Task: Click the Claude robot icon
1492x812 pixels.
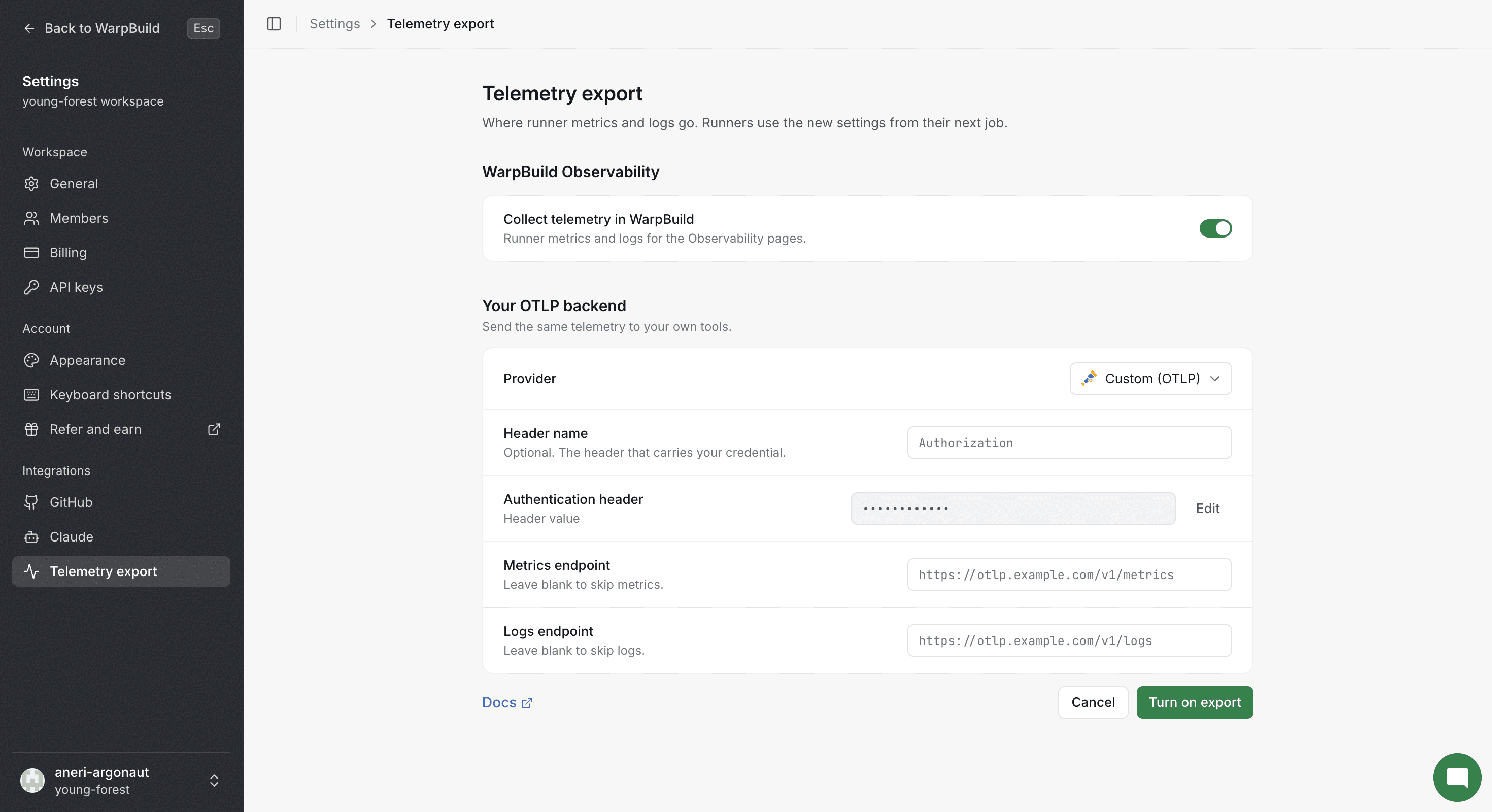Action: point(31,537)
